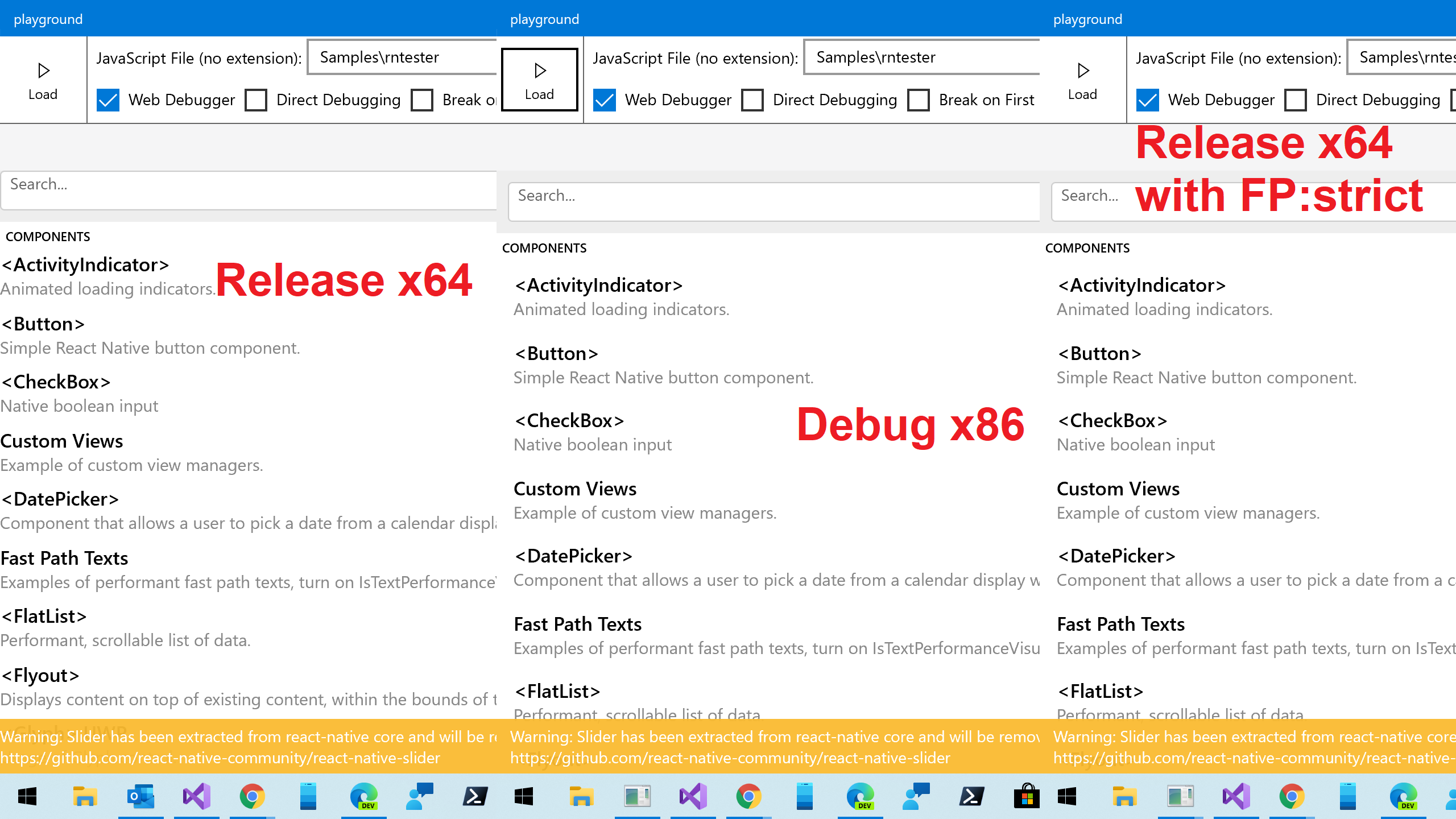Image resolution: width=1456 pixels, height=819 pixels.
Task: Uncheck Web Debugger in the Debug x86 panel
Action: pos(605,100)
